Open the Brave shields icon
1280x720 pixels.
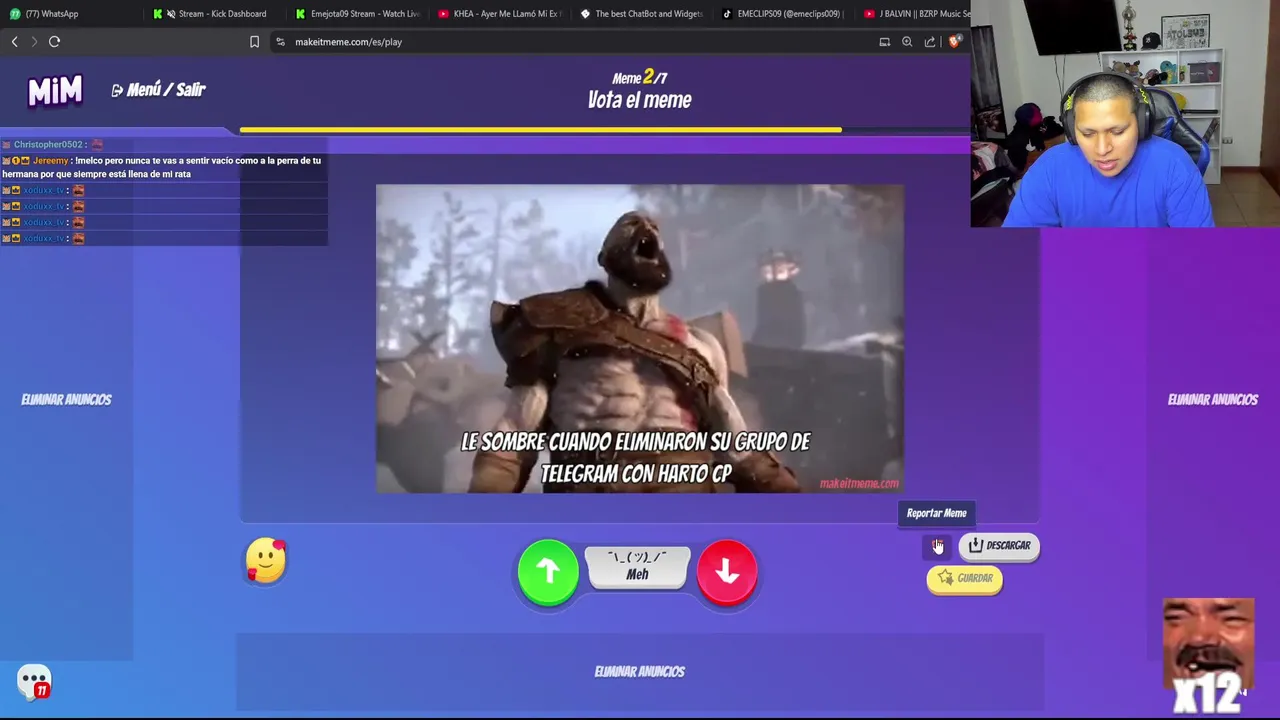point(955,42)
